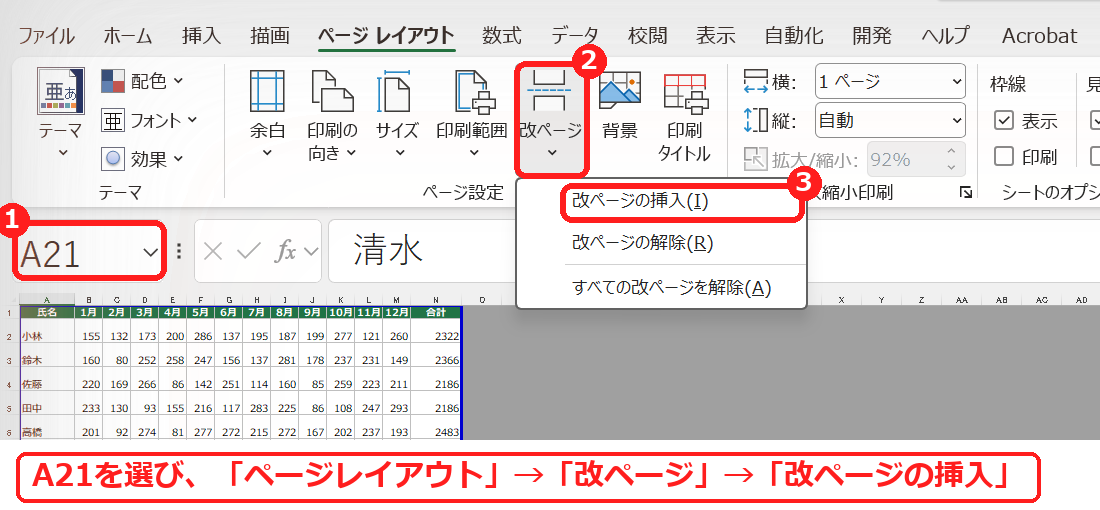Select the cell with name 田中
The image size is (1100, 510).
click(x=47, y=403)
